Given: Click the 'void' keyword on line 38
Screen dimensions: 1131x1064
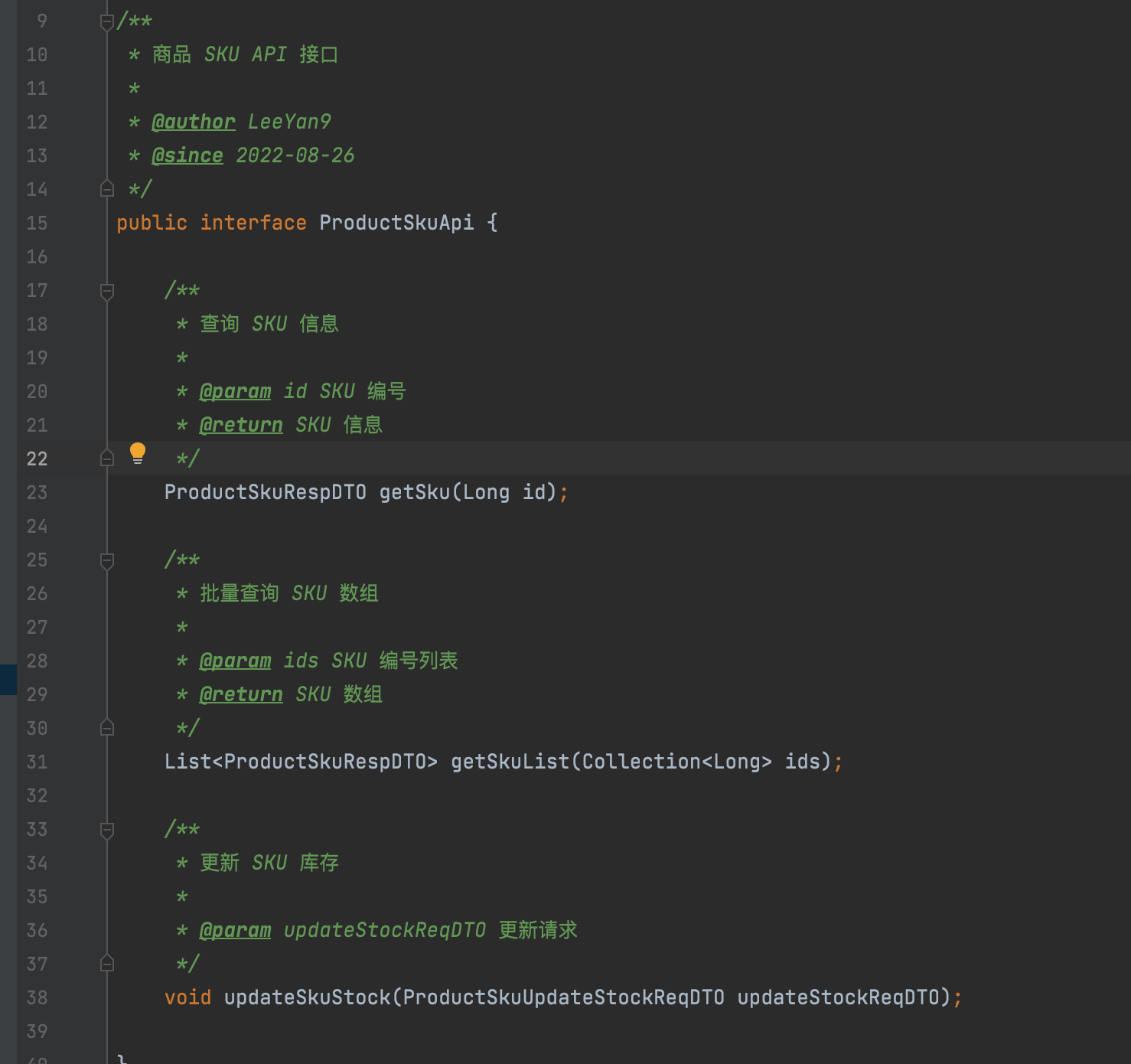Looking at the screenshot, I should 187,997.
